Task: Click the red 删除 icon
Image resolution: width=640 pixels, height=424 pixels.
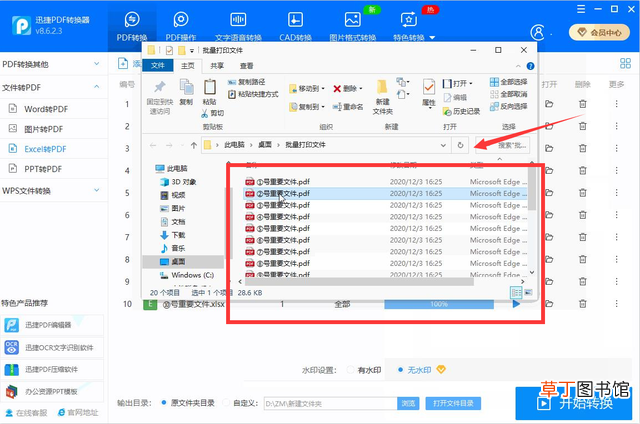Action: 337,89
